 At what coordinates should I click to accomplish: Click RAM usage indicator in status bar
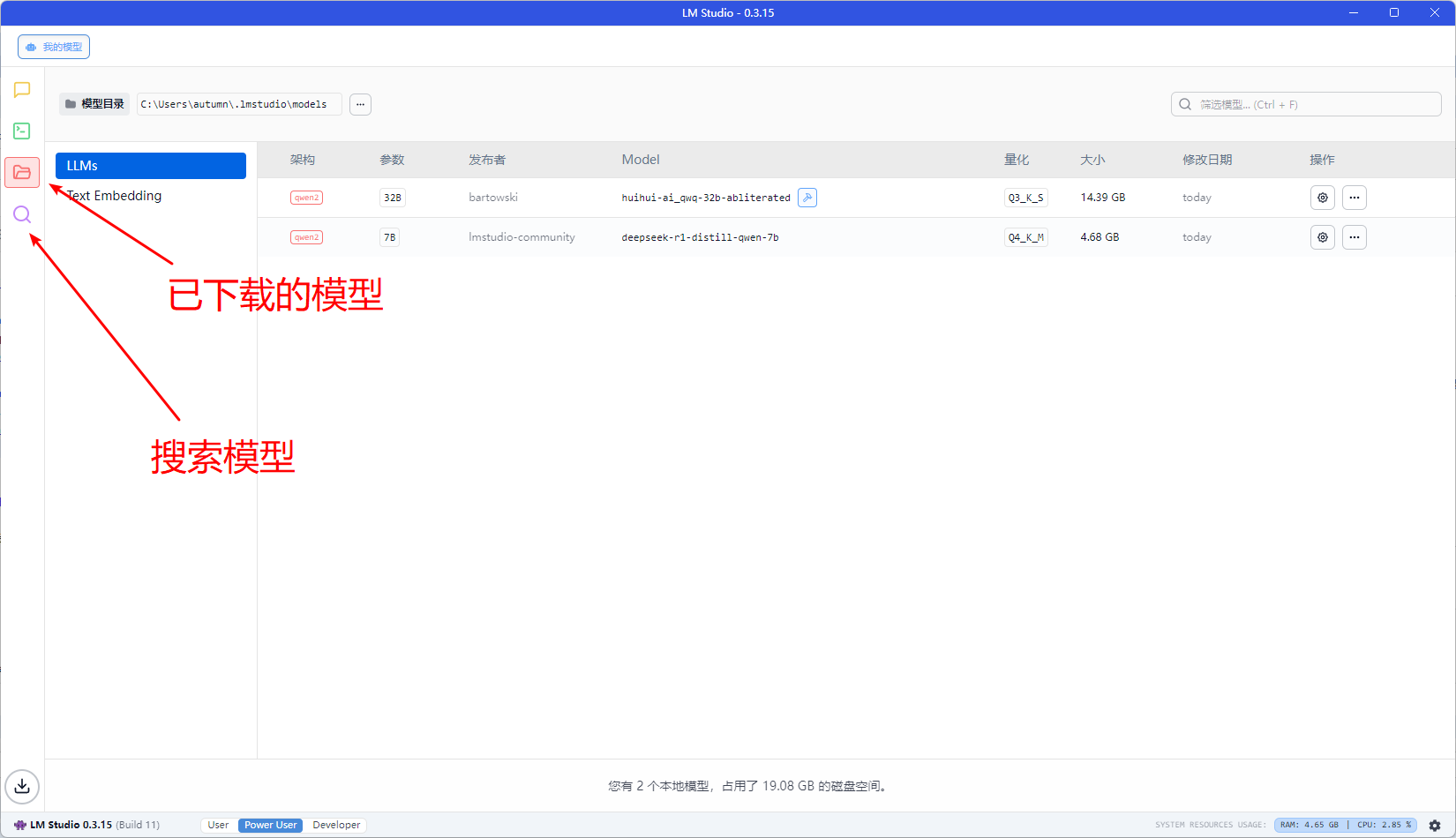pos(1310,826)
